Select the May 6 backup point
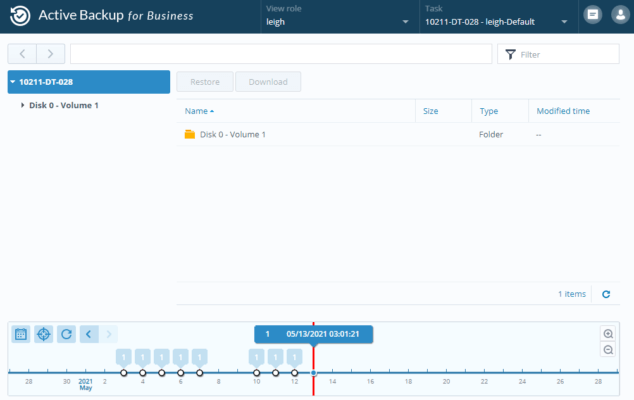634x400 pixels. (x=181, y=373)
